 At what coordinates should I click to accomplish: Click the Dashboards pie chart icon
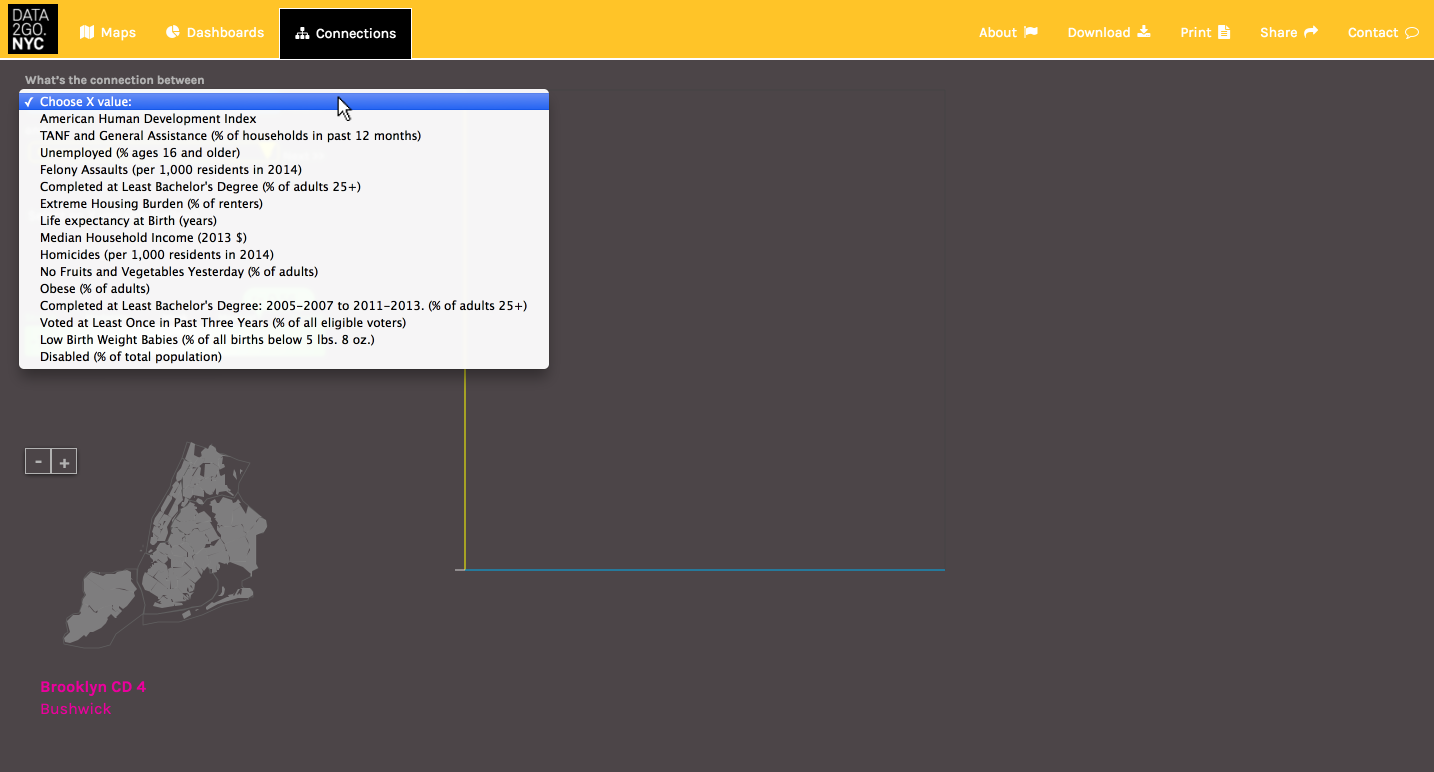pyautogui.click(x=173, y=32)
